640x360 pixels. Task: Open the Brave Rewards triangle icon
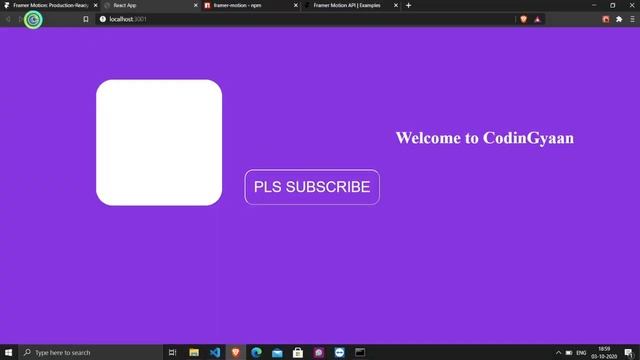(x=538, y=19)
